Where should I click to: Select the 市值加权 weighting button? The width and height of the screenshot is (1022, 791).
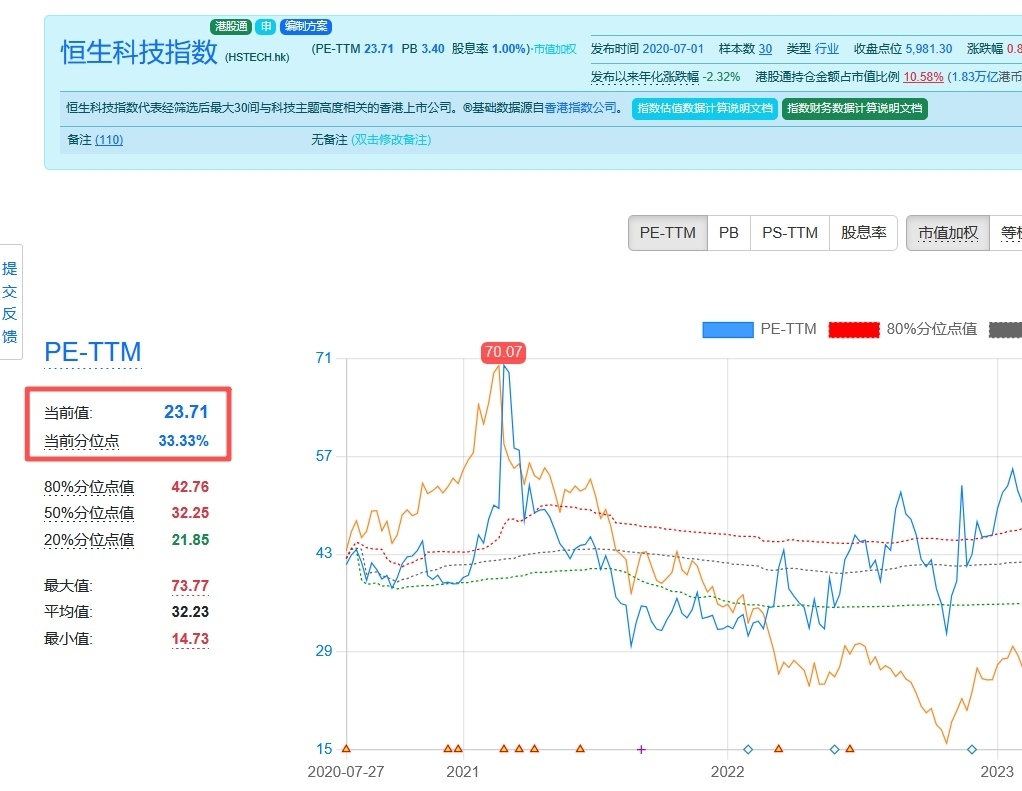[948, 233]
